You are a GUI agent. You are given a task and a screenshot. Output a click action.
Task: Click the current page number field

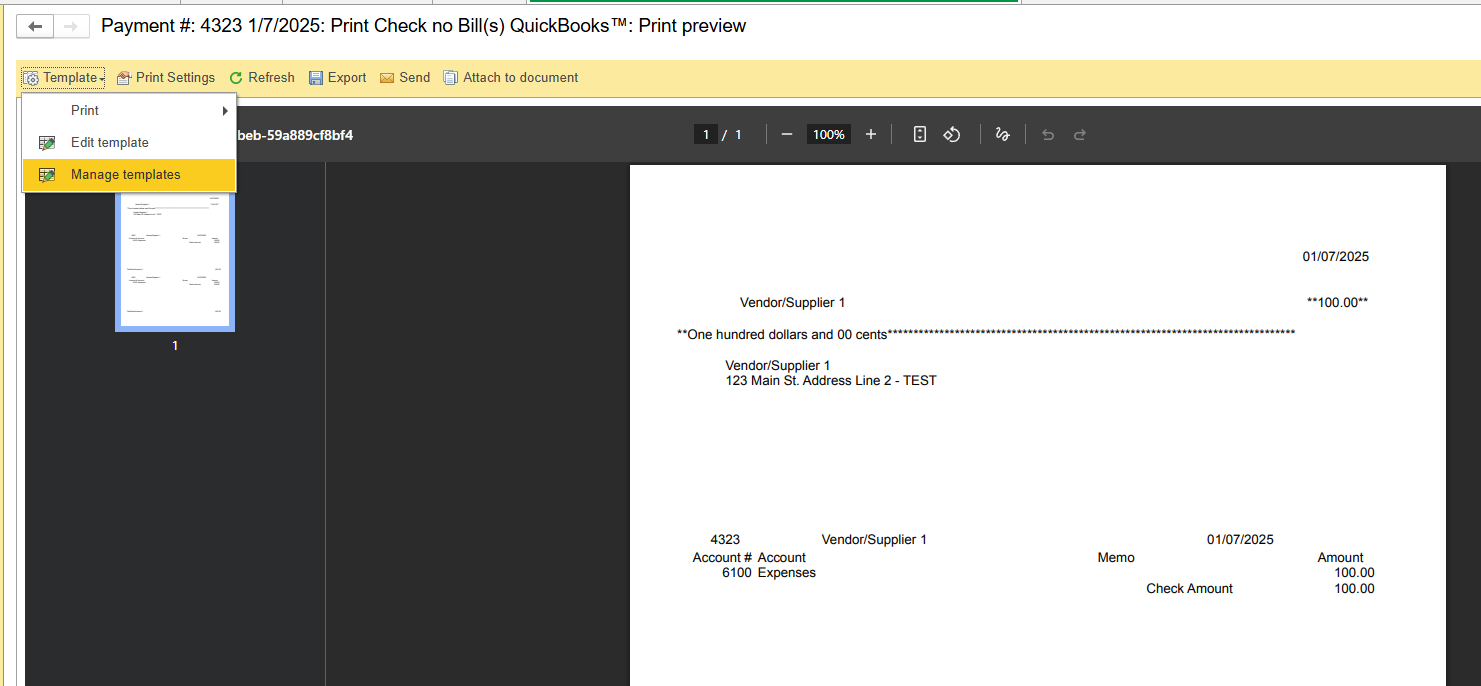(706, 135)
